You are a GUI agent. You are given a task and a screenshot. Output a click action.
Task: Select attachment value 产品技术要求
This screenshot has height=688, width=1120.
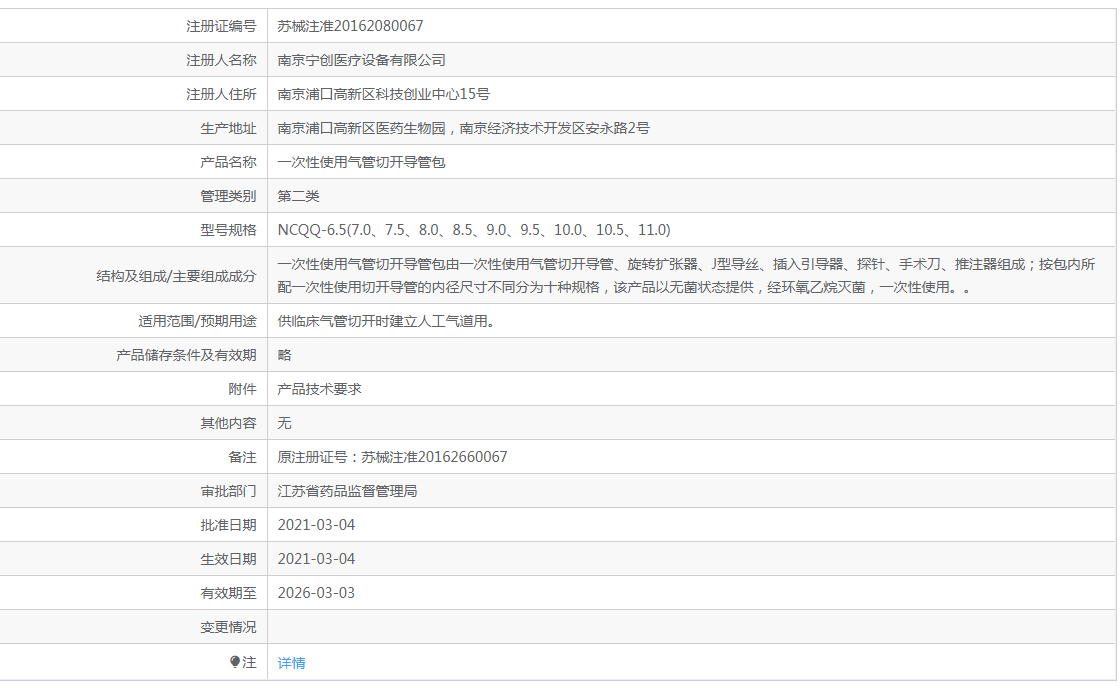(319, 389)
